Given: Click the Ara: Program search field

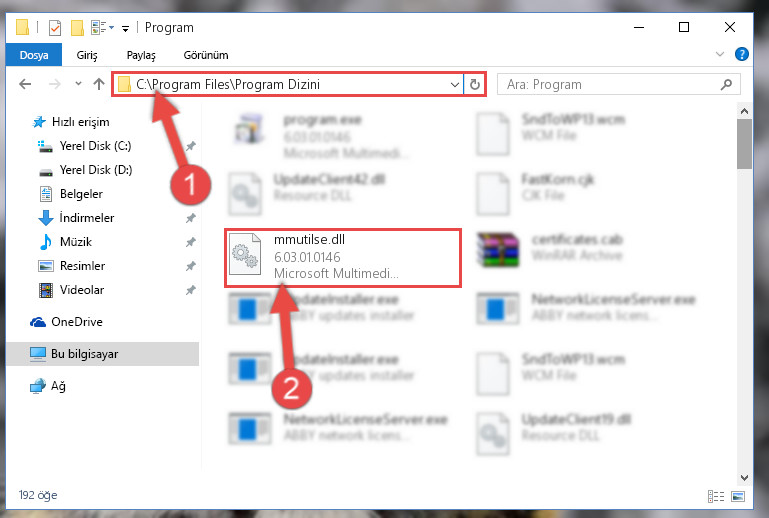Looking at the screenshot, I should tap(611, 84).
